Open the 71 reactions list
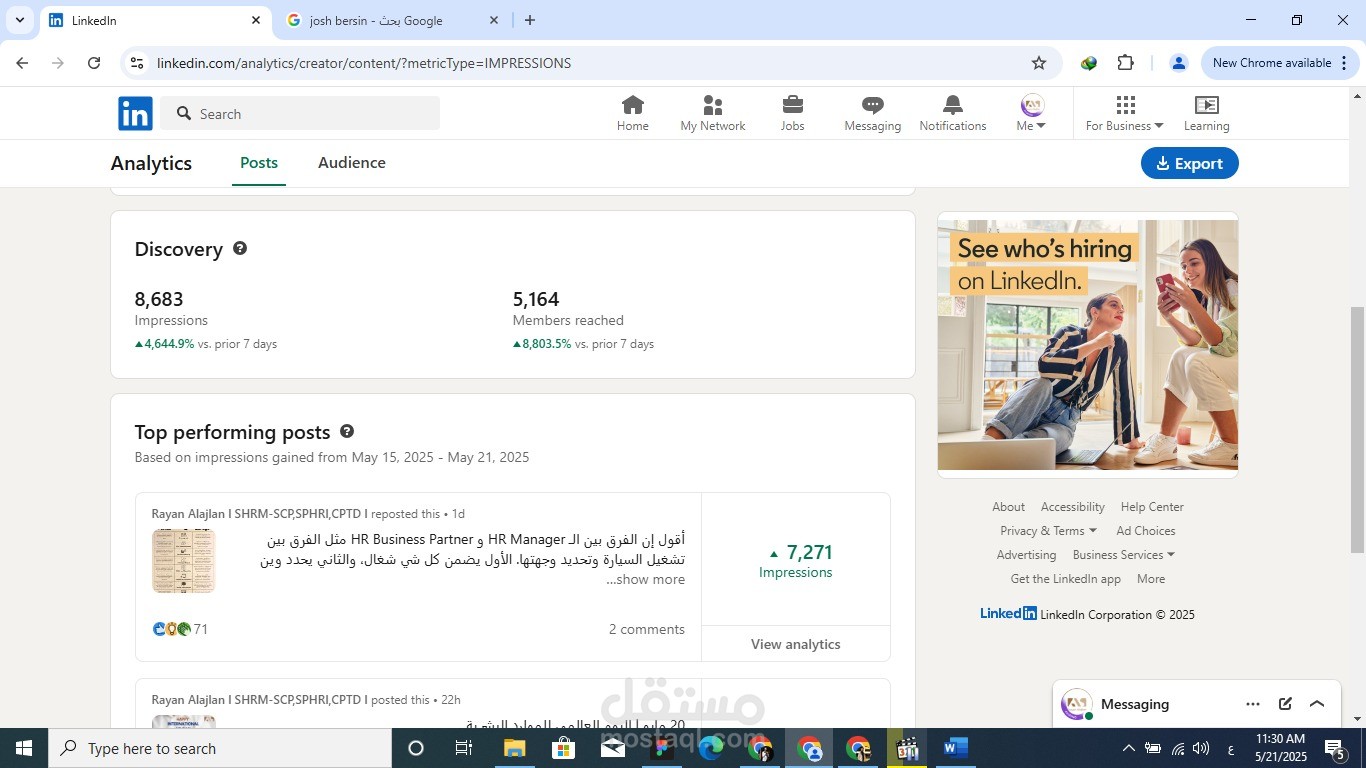Viewport: 1366px width, 768px height. 180,629
